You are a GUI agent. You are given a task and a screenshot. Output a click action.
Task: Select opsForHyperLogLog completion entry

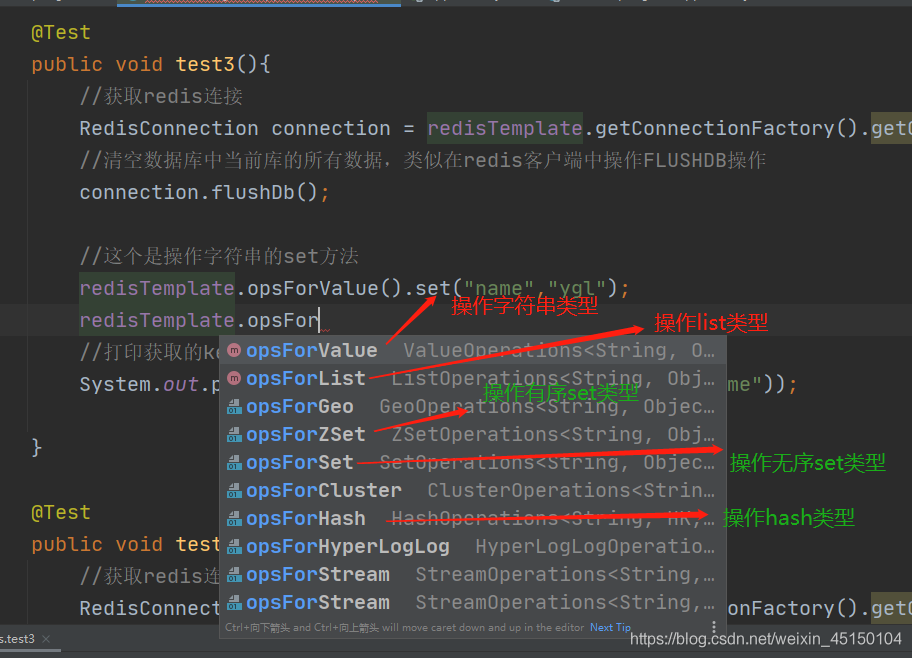coord(472,546)
